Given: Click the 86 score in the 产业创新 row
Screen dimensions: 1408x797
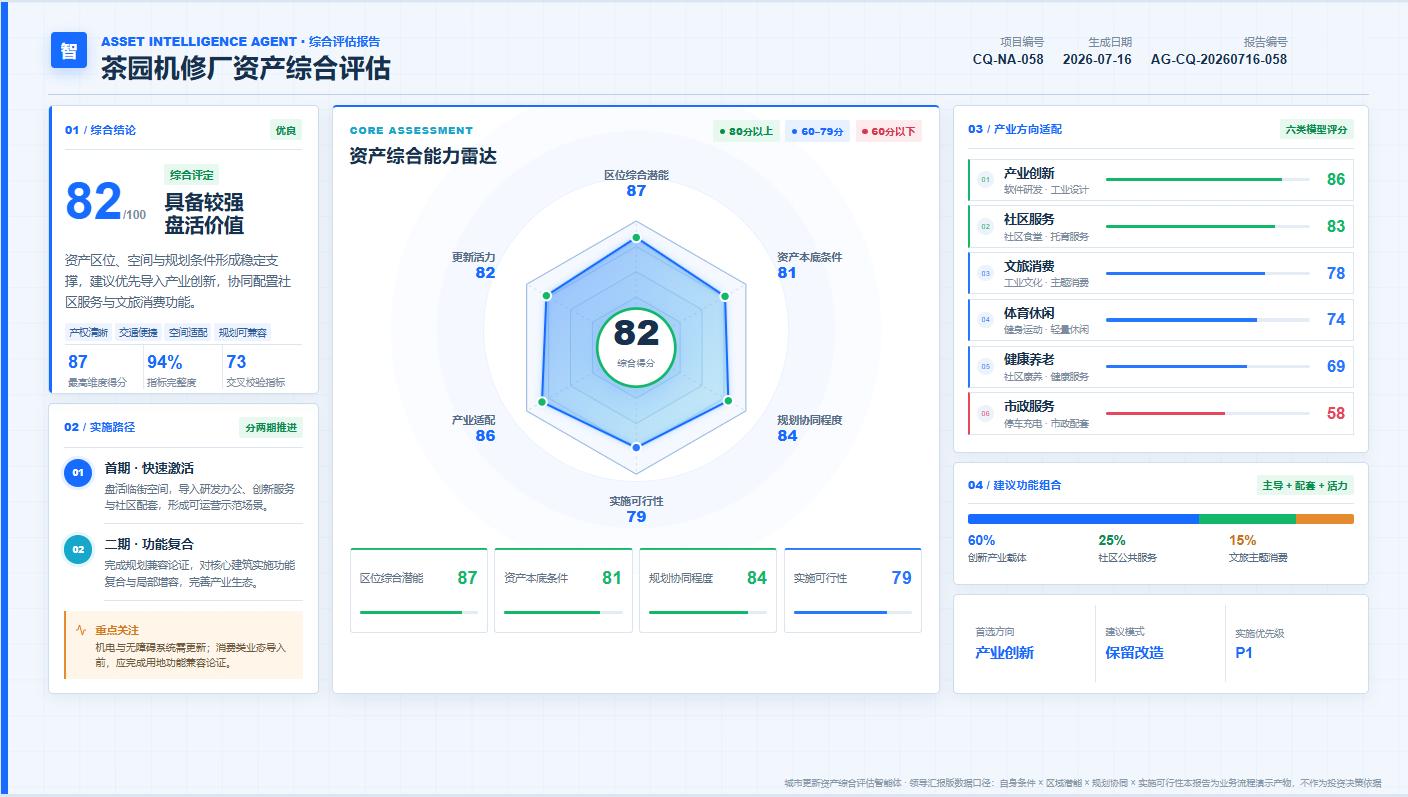Looking at the screenshot, I should [x=1336, y=180].
